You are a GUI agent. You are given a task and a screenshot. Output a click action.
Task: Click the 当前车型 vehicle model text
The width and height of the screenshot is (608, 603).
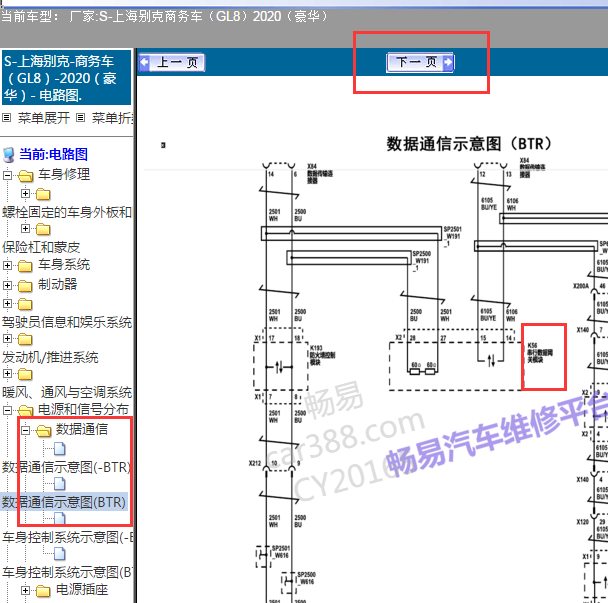[x=164, y=17]
